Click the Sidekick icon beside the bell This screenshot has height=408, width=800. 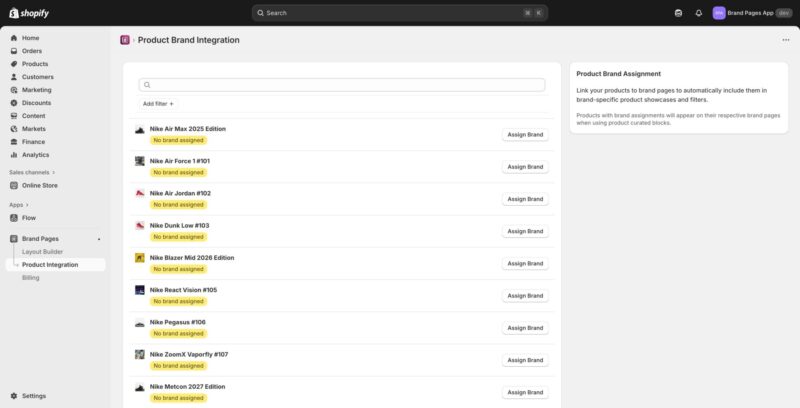pos(678,13)
